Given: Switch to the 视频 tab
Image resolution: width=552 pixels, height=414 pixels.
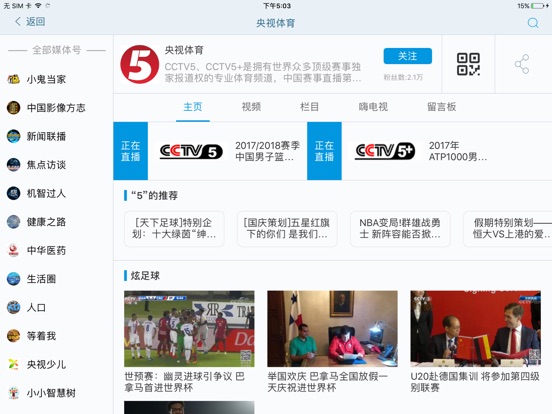Looking at the screenshot, I should pyautogui.click(x=251, y=107).
